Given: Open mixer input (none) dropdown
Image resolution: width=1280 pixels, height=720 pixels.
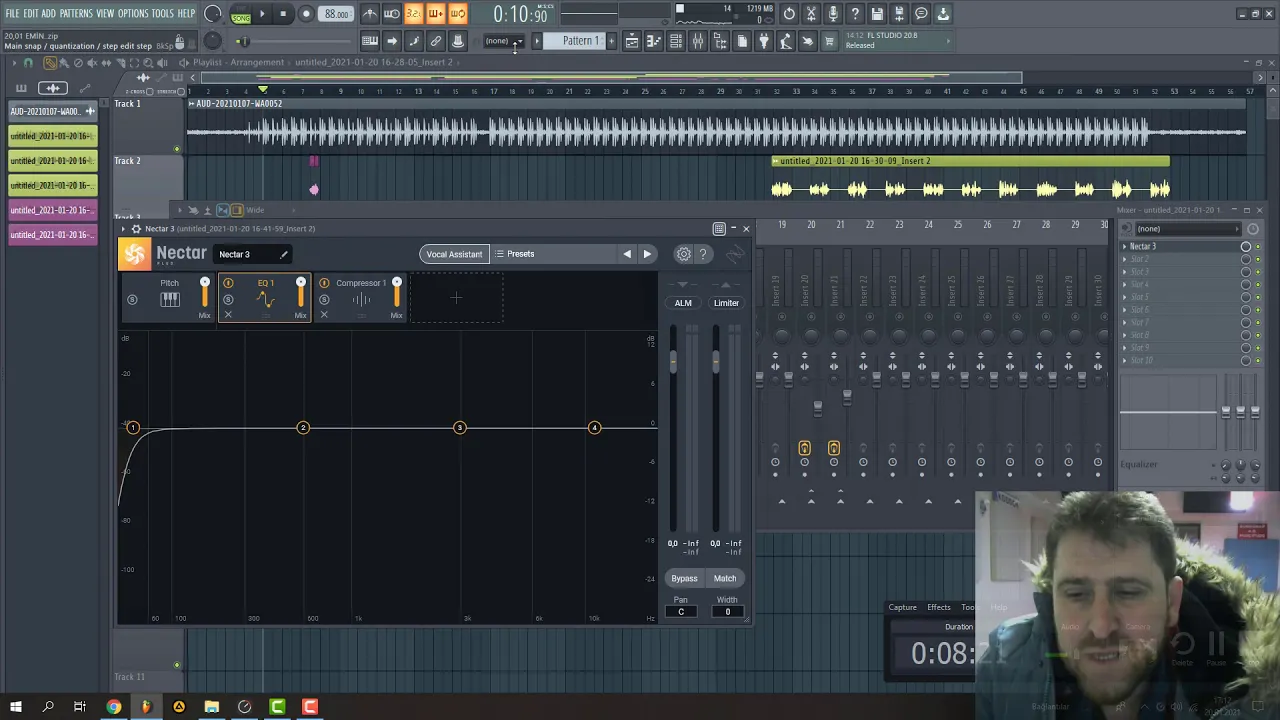Looking at the screenshot, I should coord(1185,229).
